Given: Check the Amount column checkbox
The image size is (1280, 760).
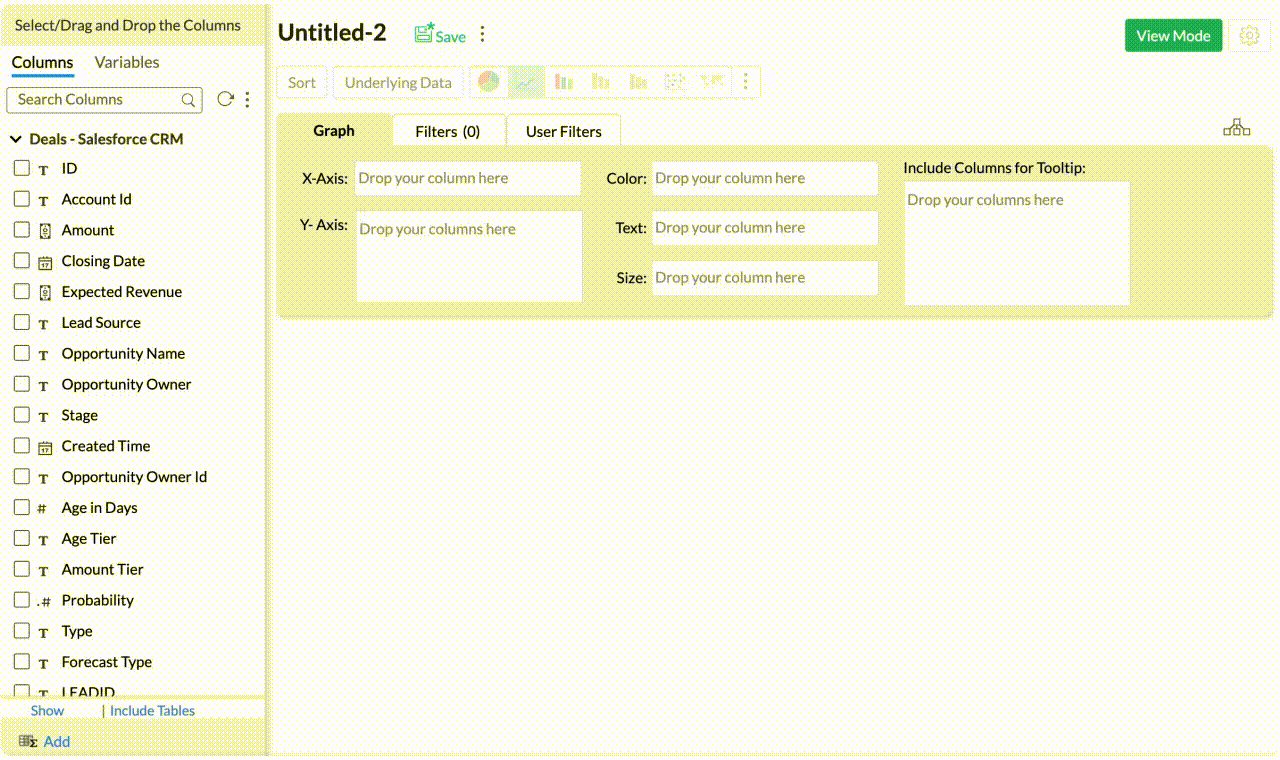Looking at the screenshot, I should coord(21,230).
